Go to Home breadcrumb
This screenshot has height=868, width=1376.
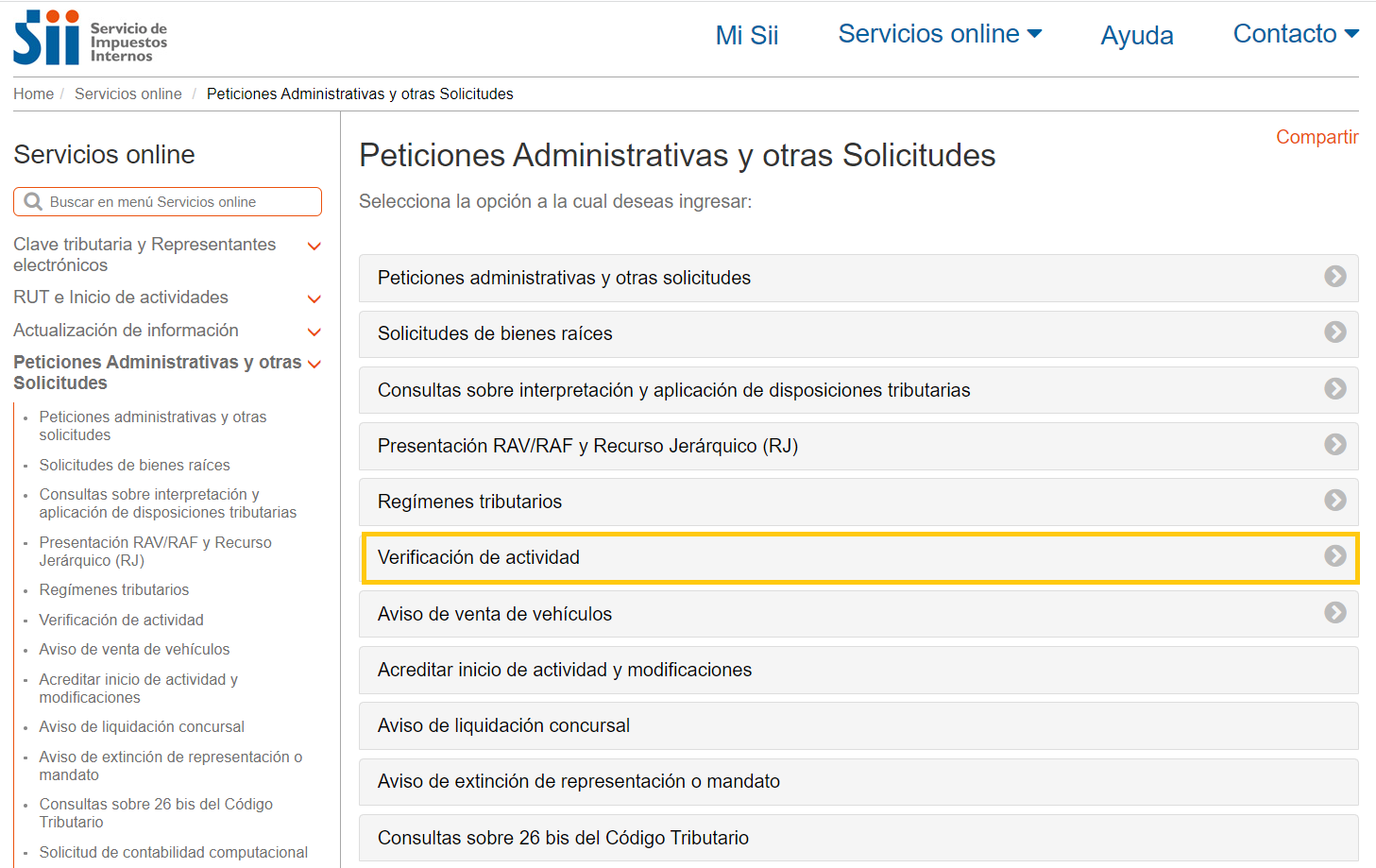pos(33,94)
